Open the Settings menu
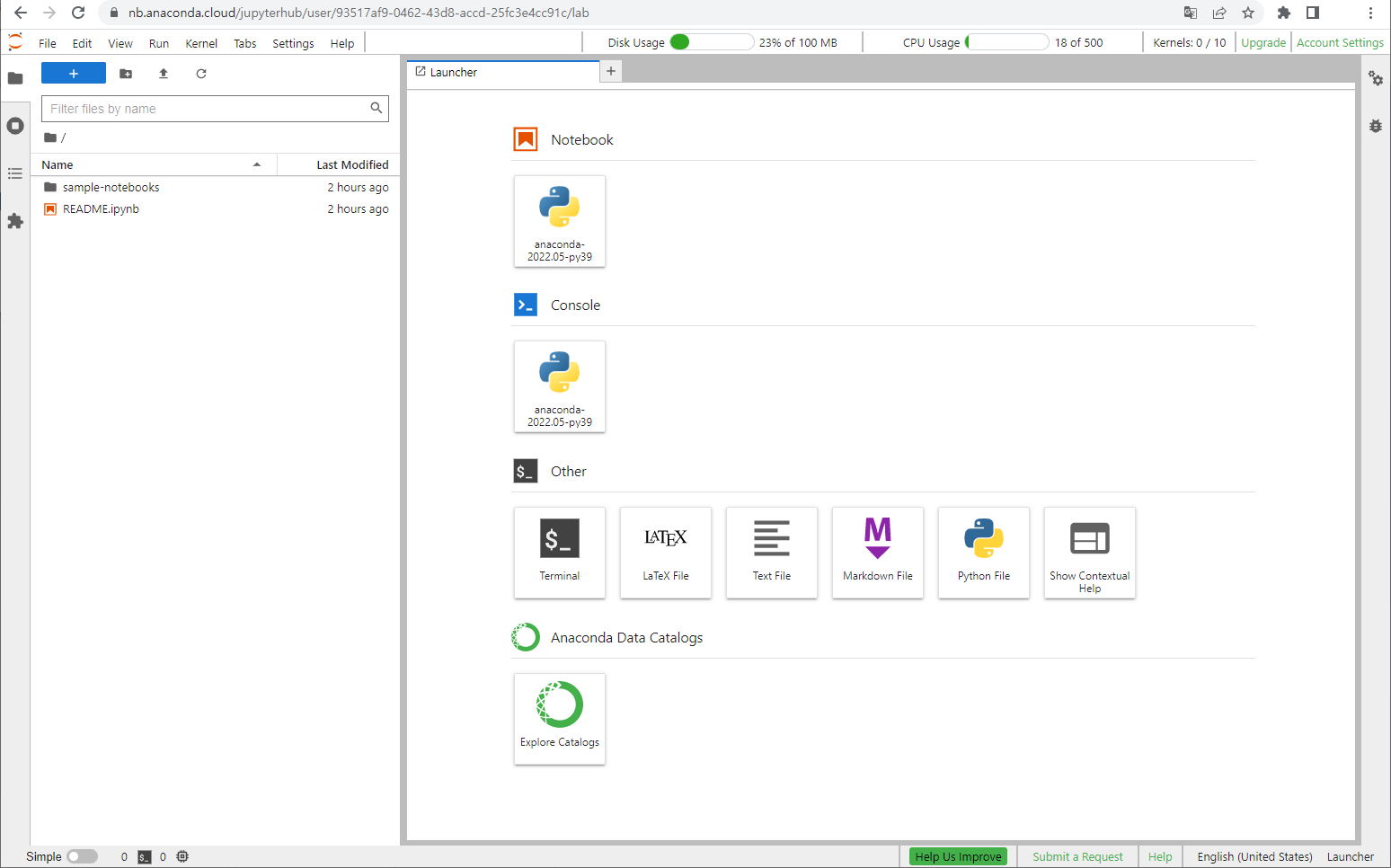This screenshot has width=1391, height=868. tap(293, 43)
